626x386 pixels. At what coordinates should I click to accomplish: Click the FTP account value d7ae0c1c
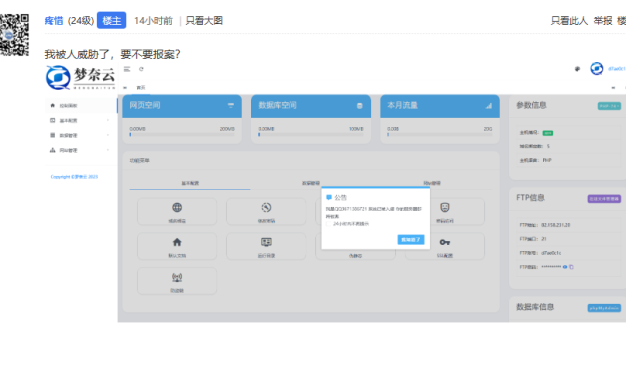[x=551, y=253]
